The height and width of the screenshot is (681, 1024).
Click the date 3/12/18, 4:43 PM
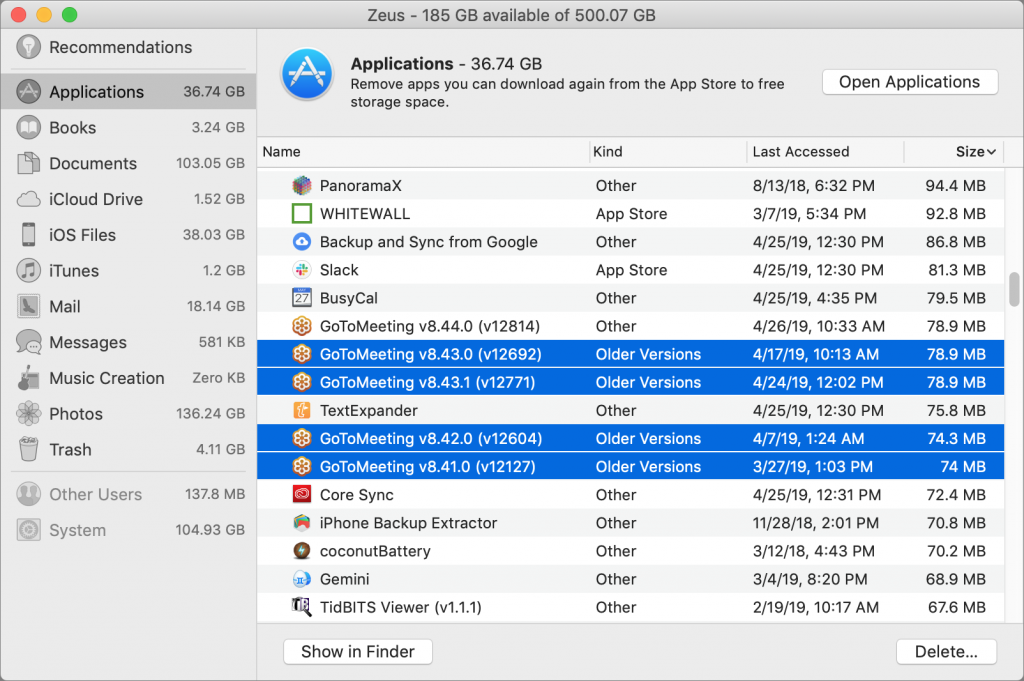(813, 550)
